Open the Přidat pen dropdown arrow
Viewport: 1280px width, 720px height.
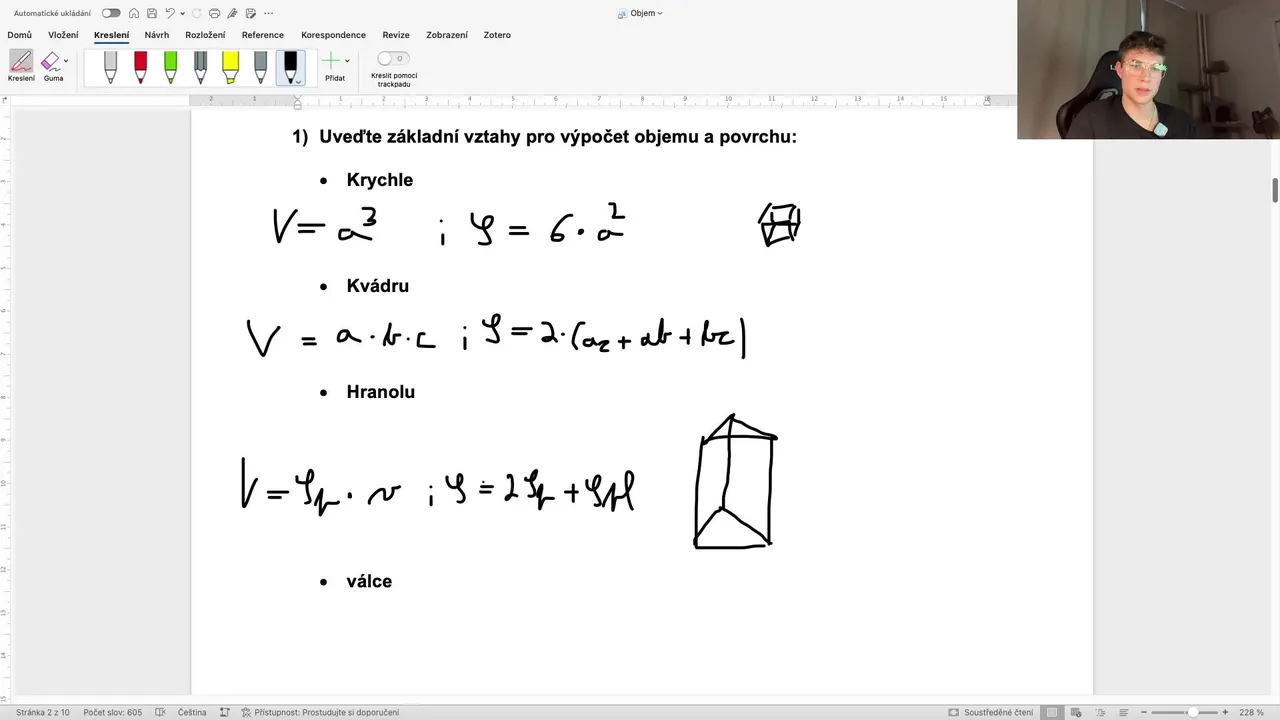pyautogui.click(x=347, y=61)
